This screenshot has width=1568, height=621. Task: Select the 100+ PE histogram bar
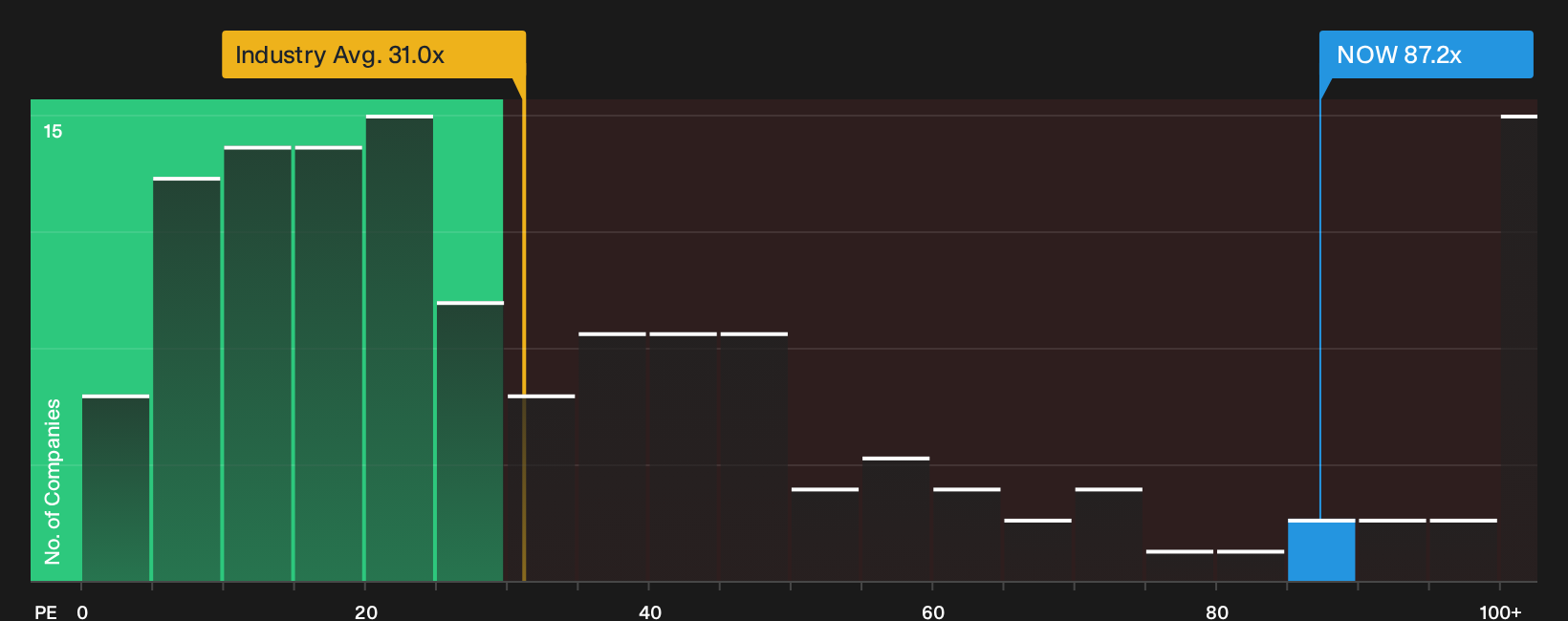[x=1519, y=348]
